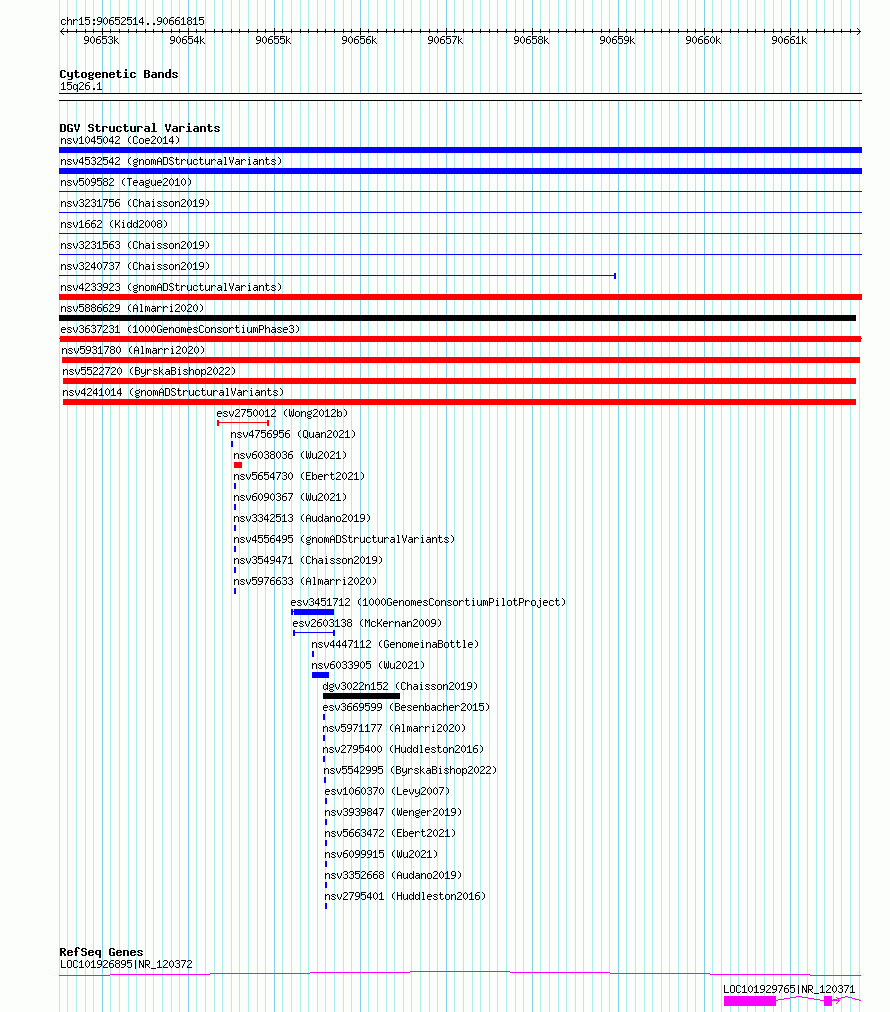Click the nsv3231756 (Chaisson2019) label

(135, 203)
